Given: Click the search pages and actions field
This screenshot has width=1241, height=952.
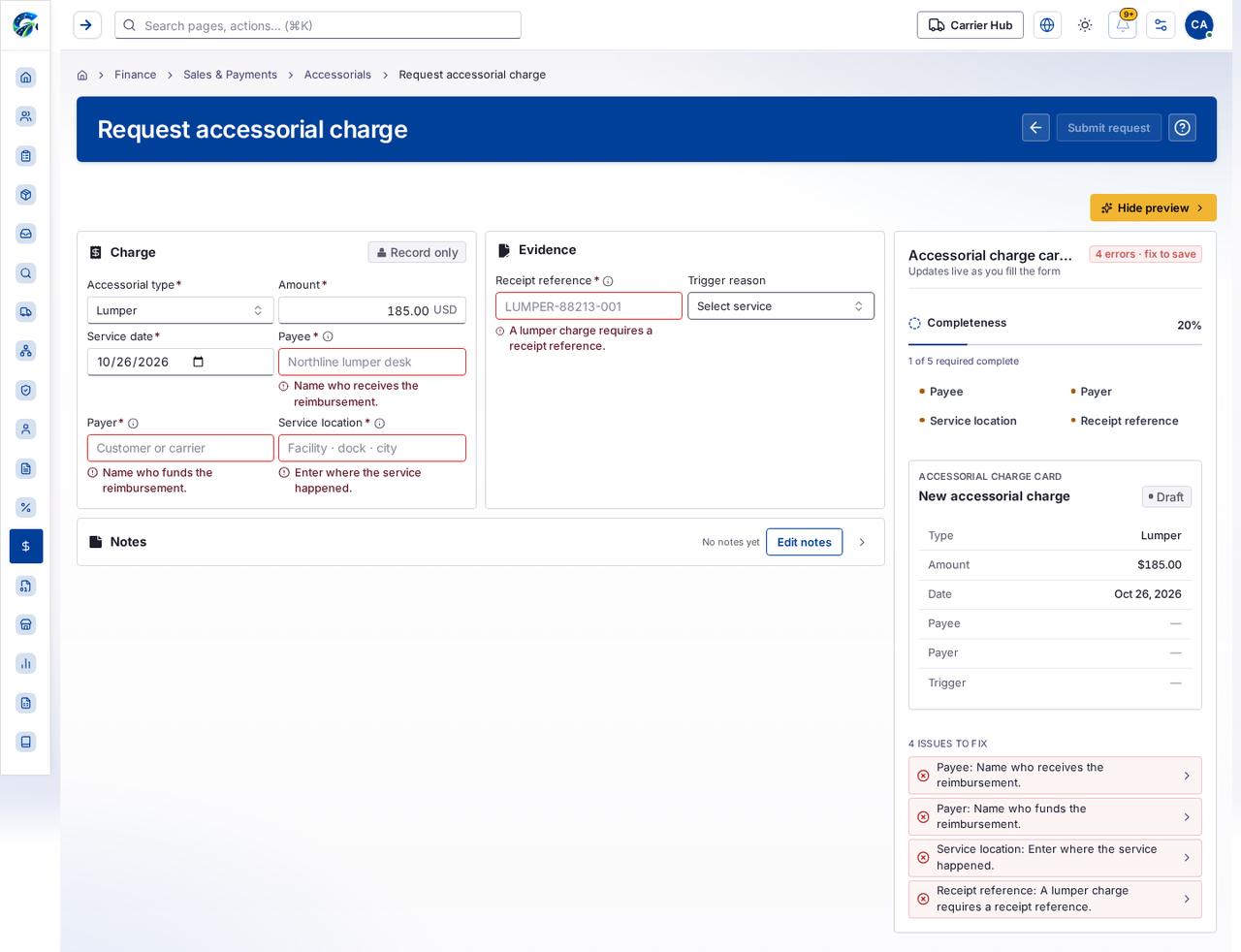Looking at the screenshot, I should (x=318, y=25).
